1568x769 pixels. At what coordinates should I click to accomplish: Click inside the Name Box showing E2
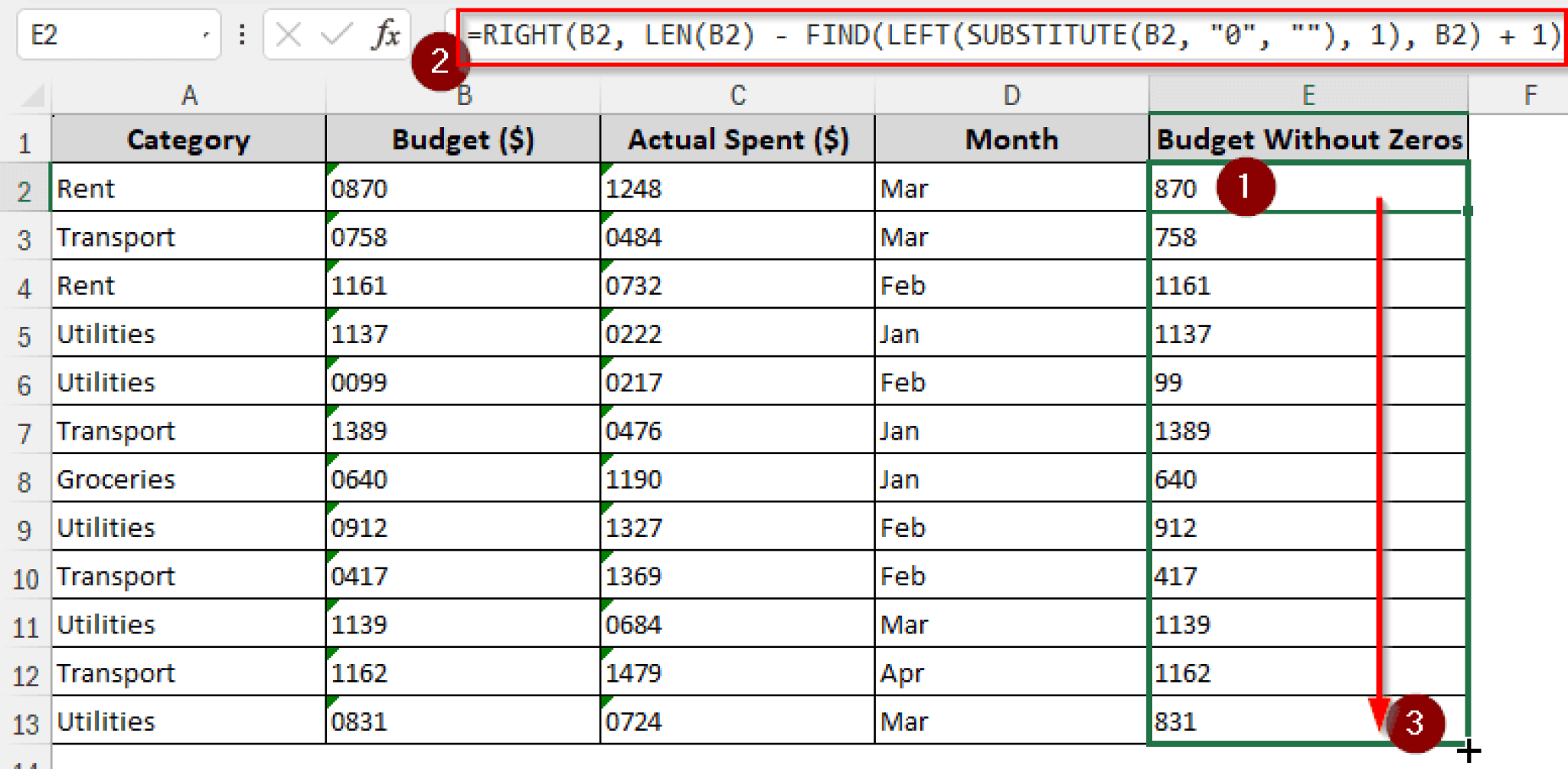107,35
